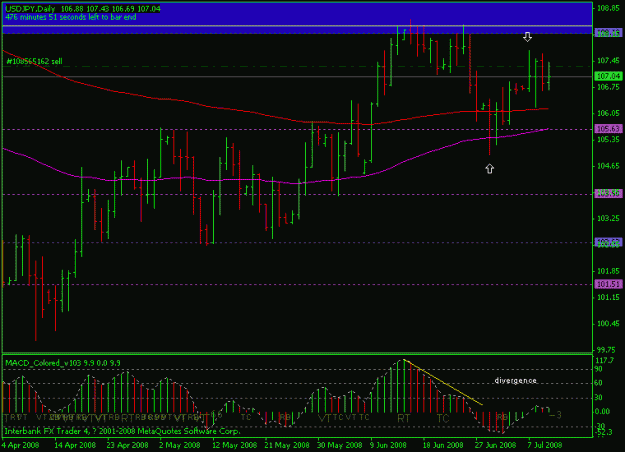Click the 117.7 MACD scale value

(604, 360)
